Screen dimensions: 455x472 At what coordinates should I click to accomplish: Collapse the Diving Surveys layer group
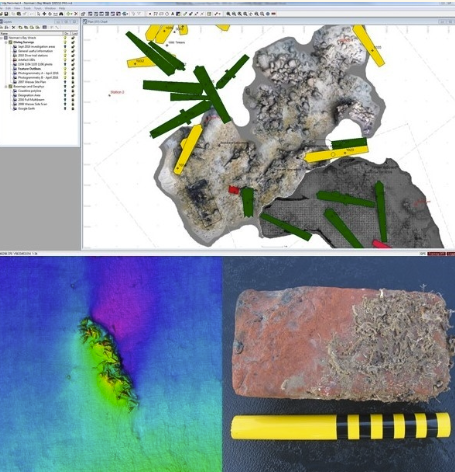6,42
